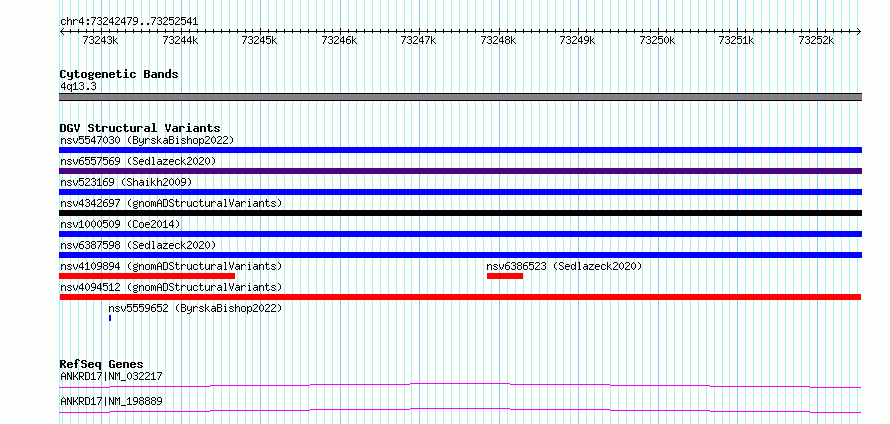Open variant label nsv6387598 (Sedlazeck2020)
The width and height of the screenshot is (890, 424).
(x=138, y=245)
